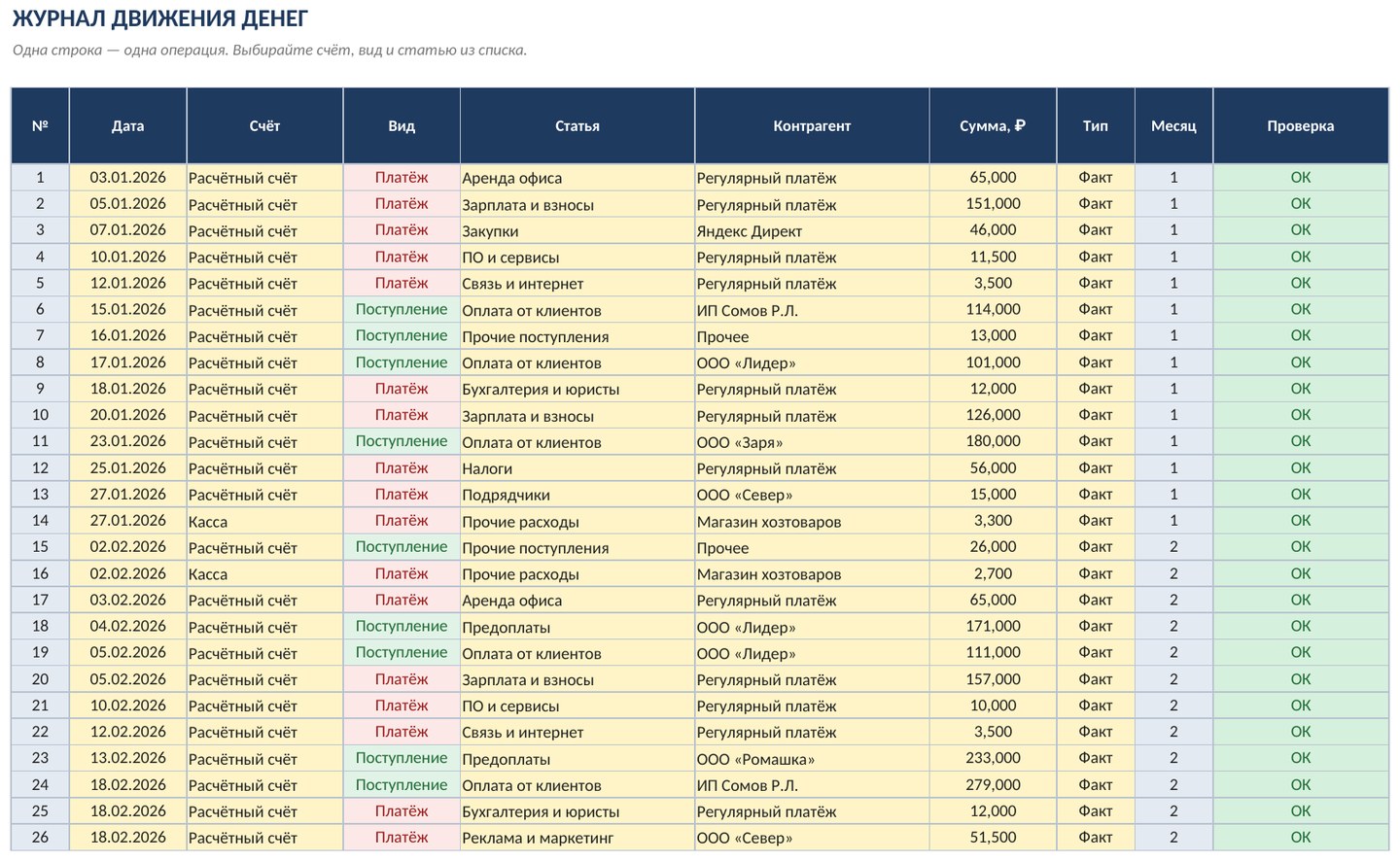
Task: Click the amount 180,000
Action: click(x=993, y=441)
